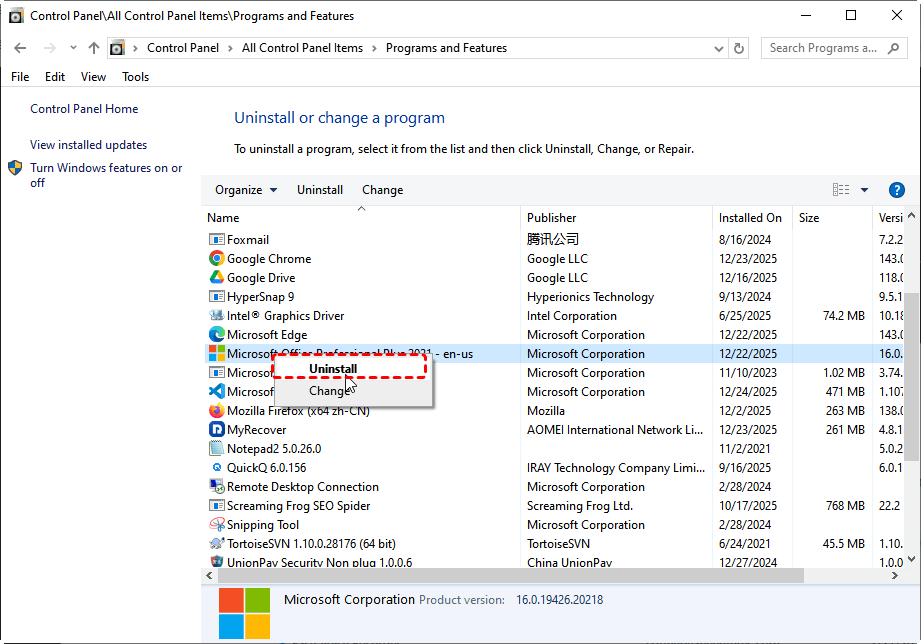Go up one level with Up arrow
This screenshot has height=644, width=921.
[94, 48]
